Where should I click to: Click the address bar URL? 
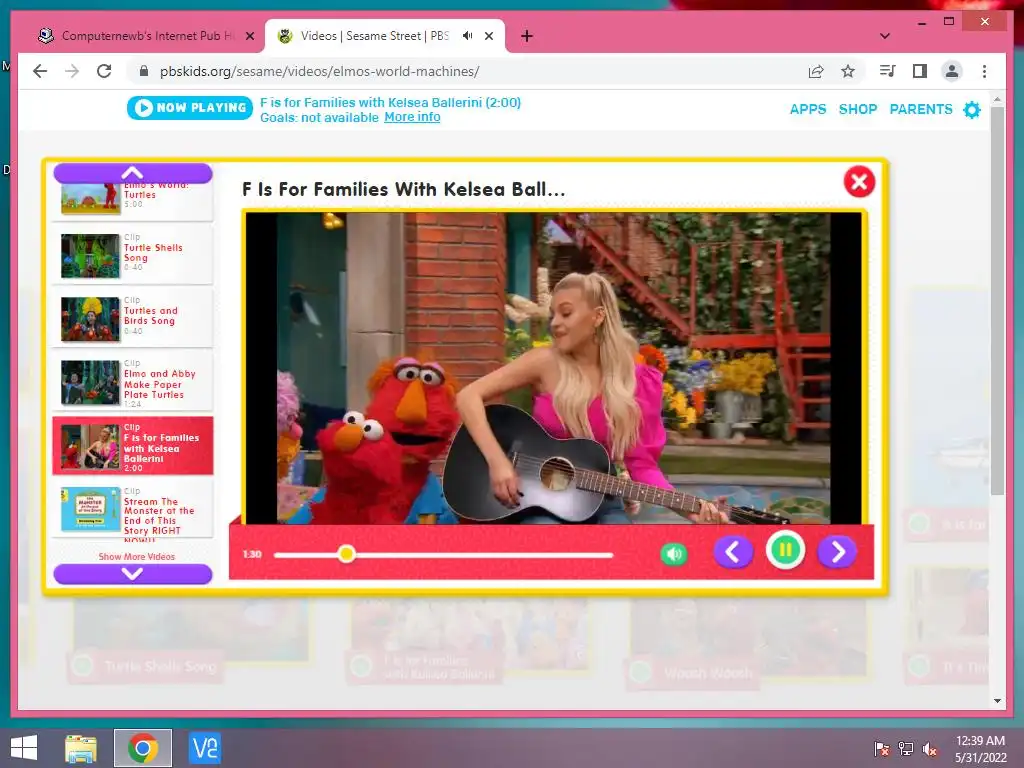tap(319, 71)
